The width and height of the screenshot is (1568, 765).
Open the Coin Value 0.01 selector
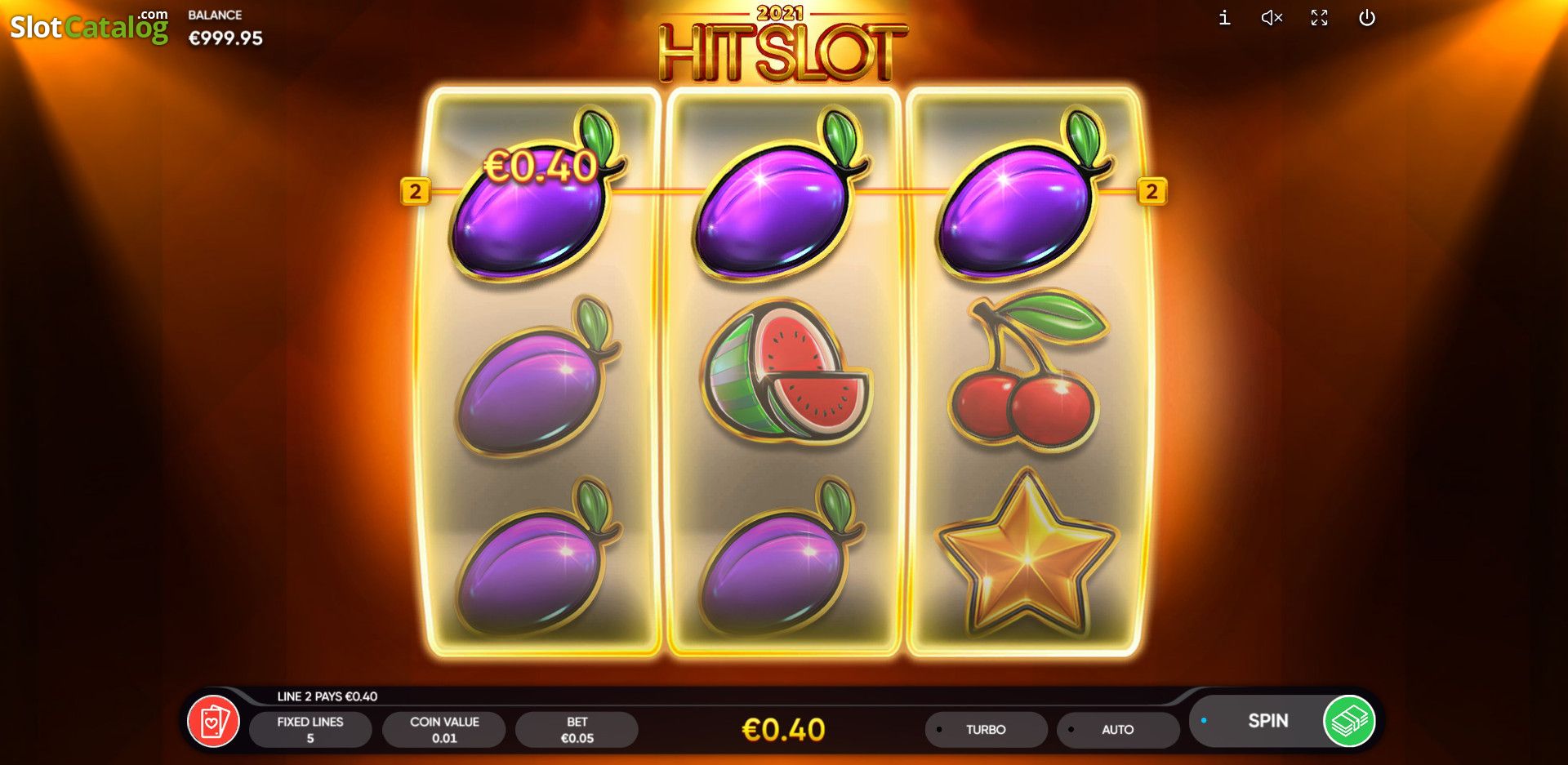click(444, 729)
